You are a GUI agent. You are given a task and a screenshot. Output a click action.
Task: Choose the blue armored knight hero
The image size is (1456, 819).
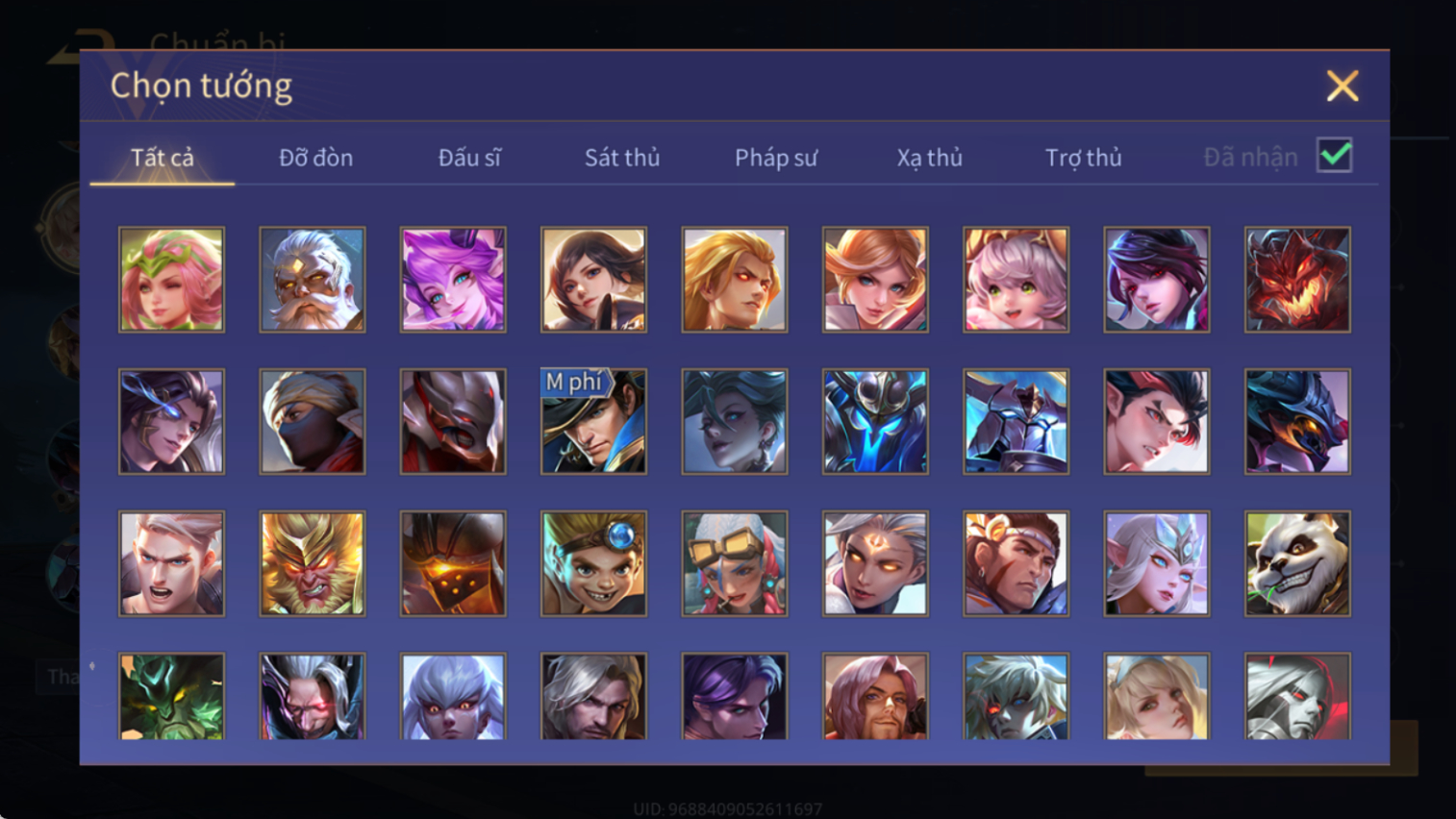point(875,422)
